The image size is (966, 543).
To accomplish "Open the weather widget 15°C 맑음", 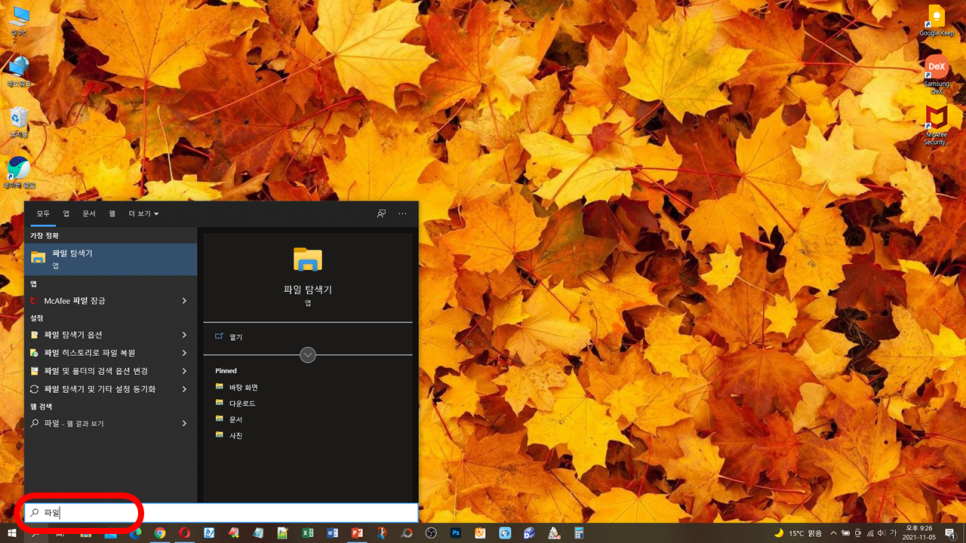I will (798, 533).
